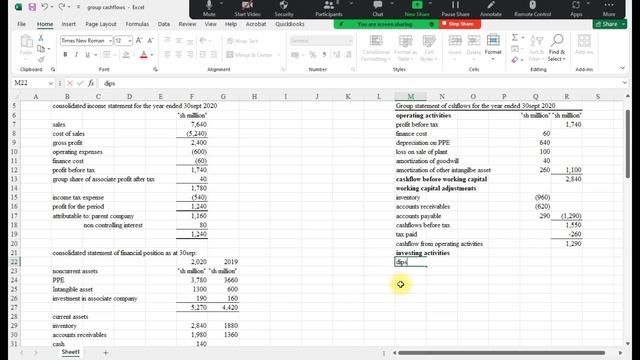Toggle Italic formatting

76,55
